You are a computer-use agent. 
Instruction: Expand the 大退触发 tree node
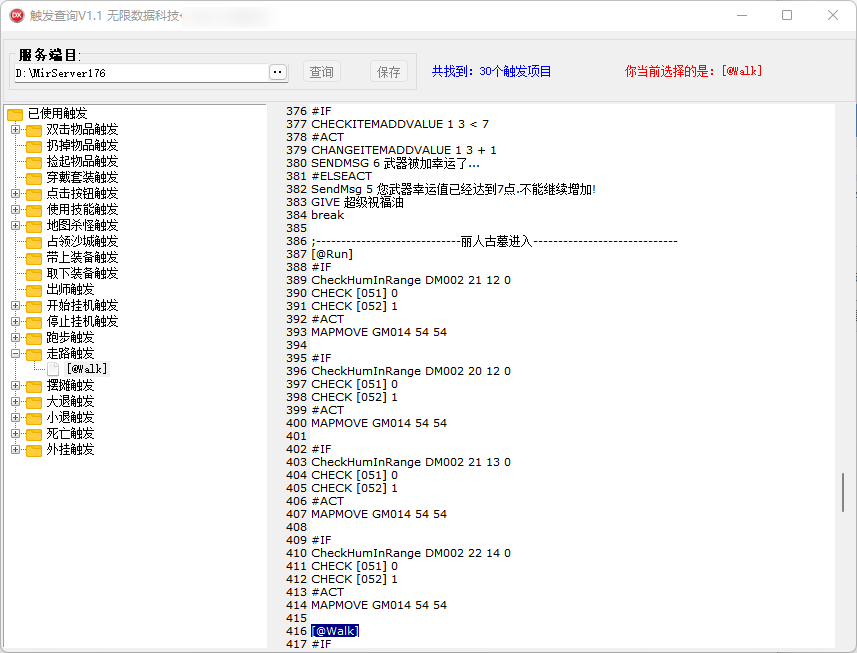(x=15, y=402)
